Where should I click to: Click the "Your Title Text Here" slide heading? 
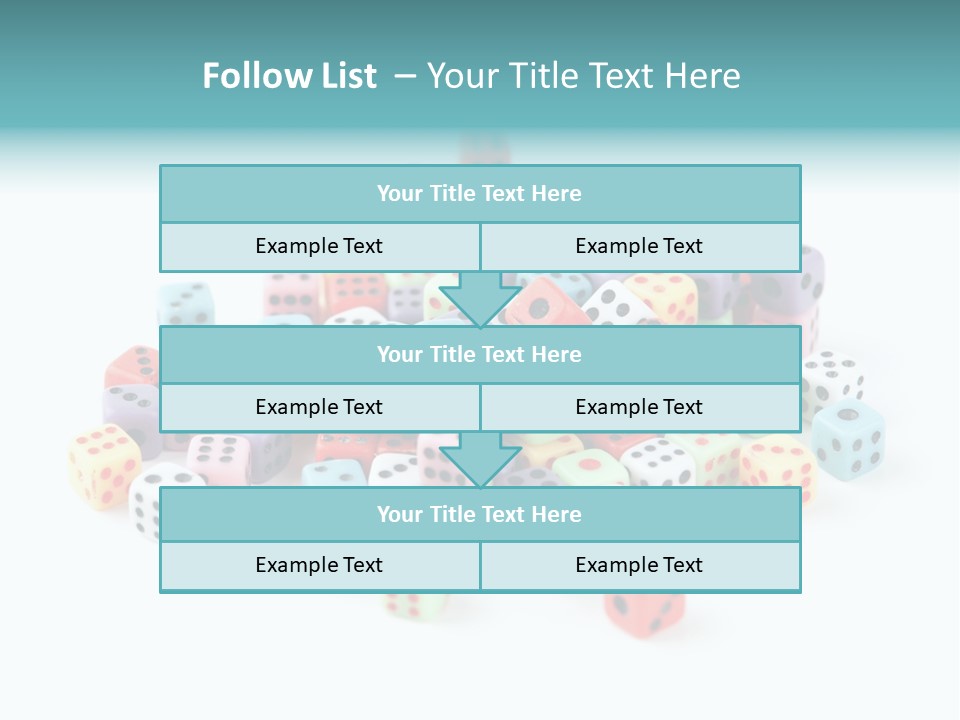[x=584, y=76]
